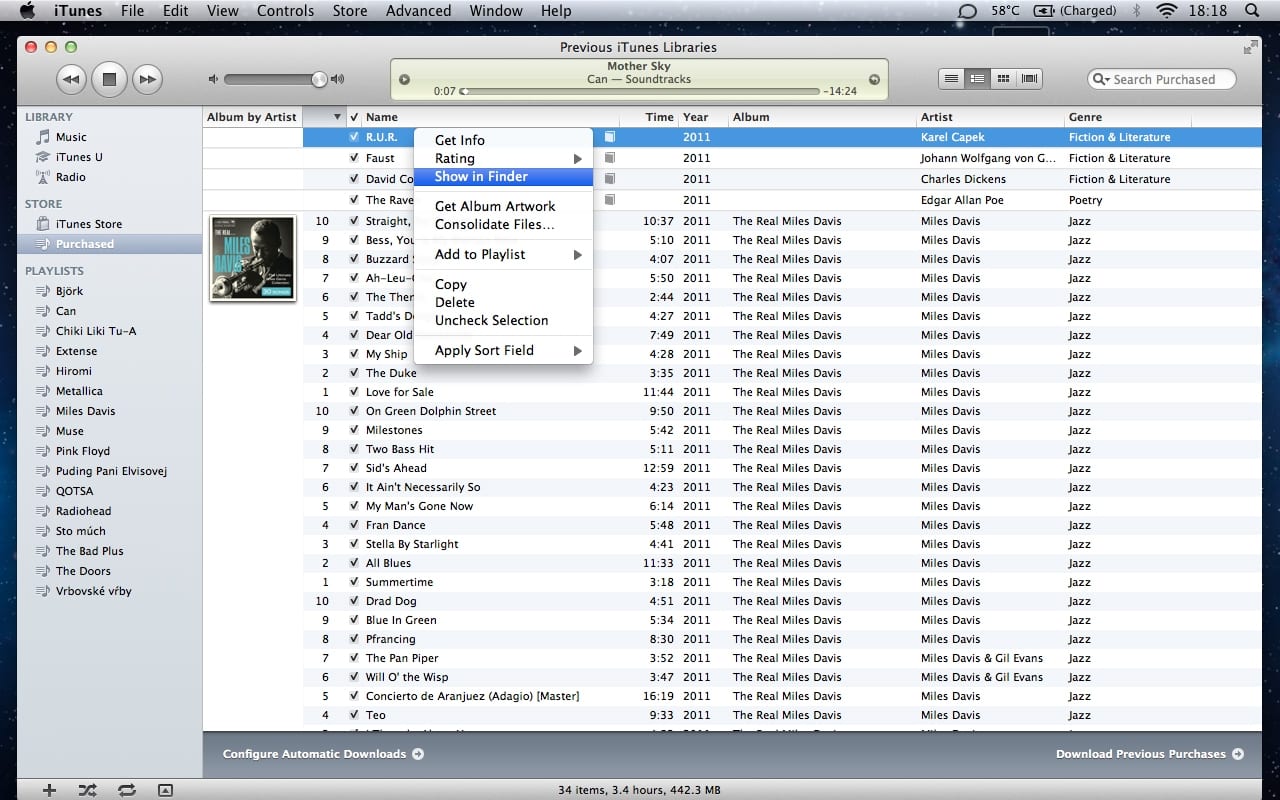Toggle the checkbox for Milestones
1280x800 pixels.
(x=354, y=430)
